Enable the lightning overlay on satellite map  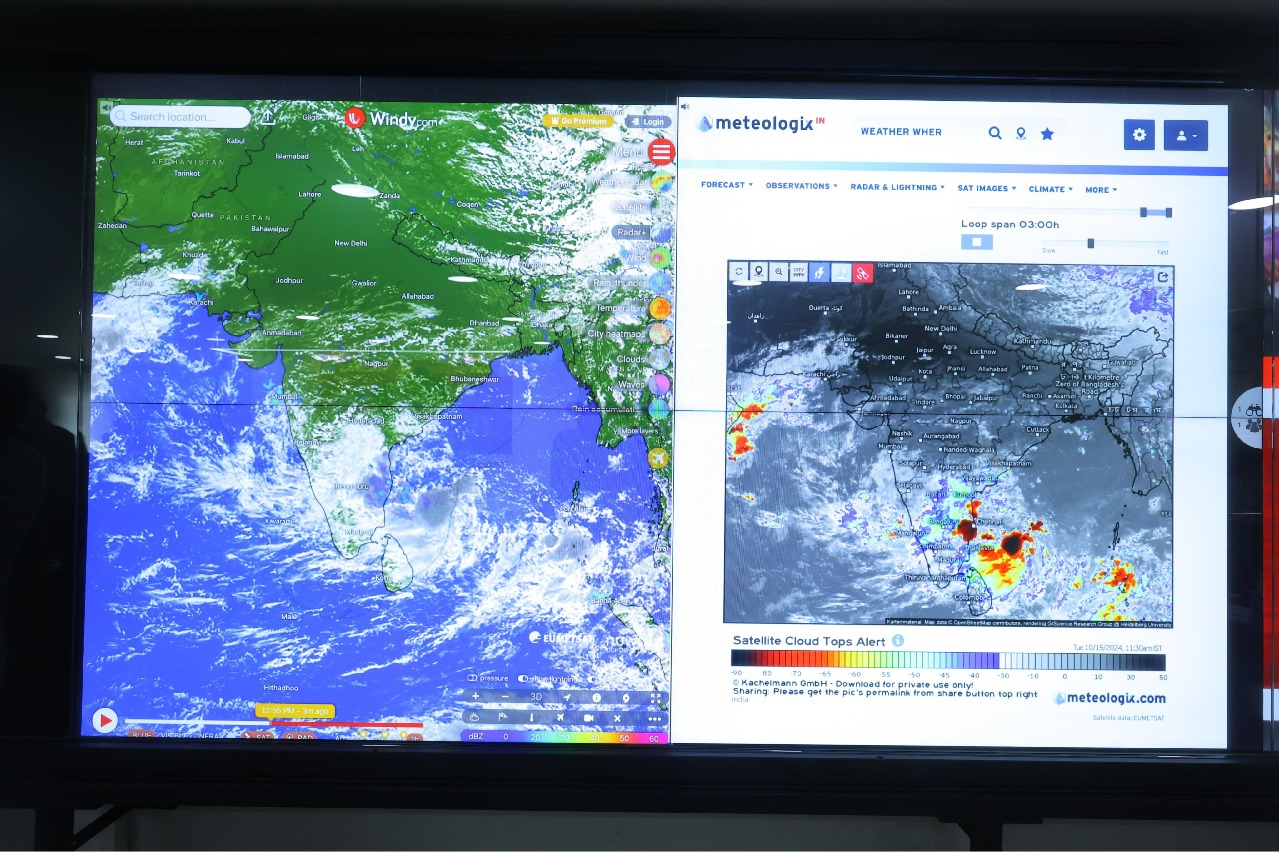[x=819, y=272]
